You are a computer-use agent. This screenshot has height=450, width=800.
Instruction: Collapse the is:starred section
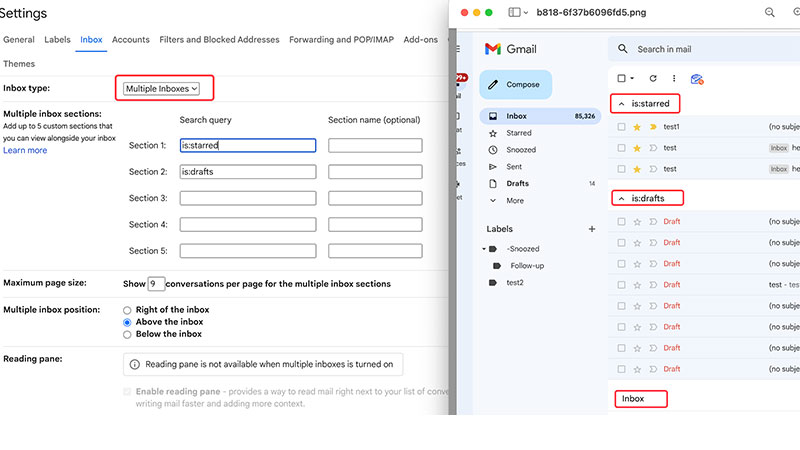tap(621, 104)
